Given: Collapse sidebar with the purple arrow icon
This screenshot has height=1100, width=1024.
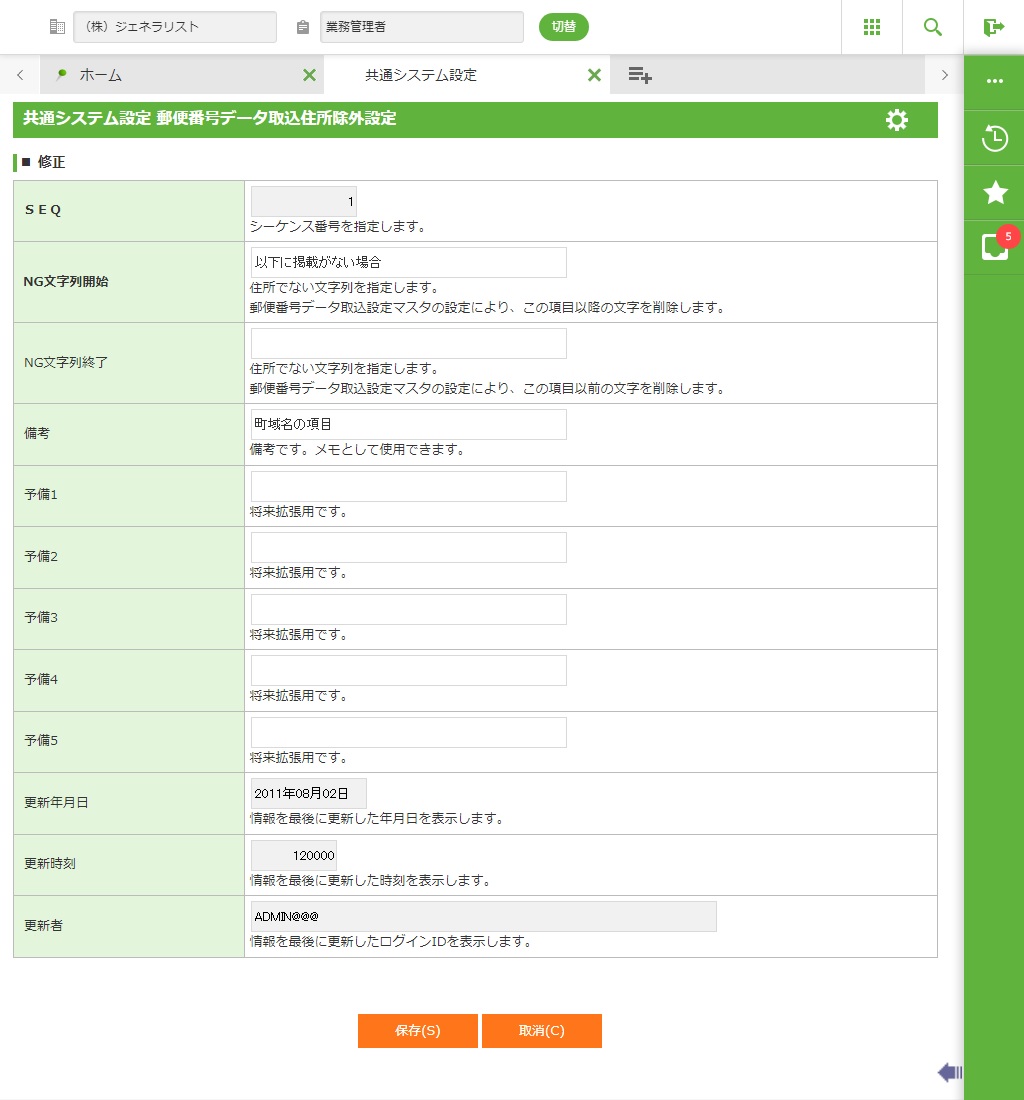Looking at the screenshot, I should tap(949, 1073).
